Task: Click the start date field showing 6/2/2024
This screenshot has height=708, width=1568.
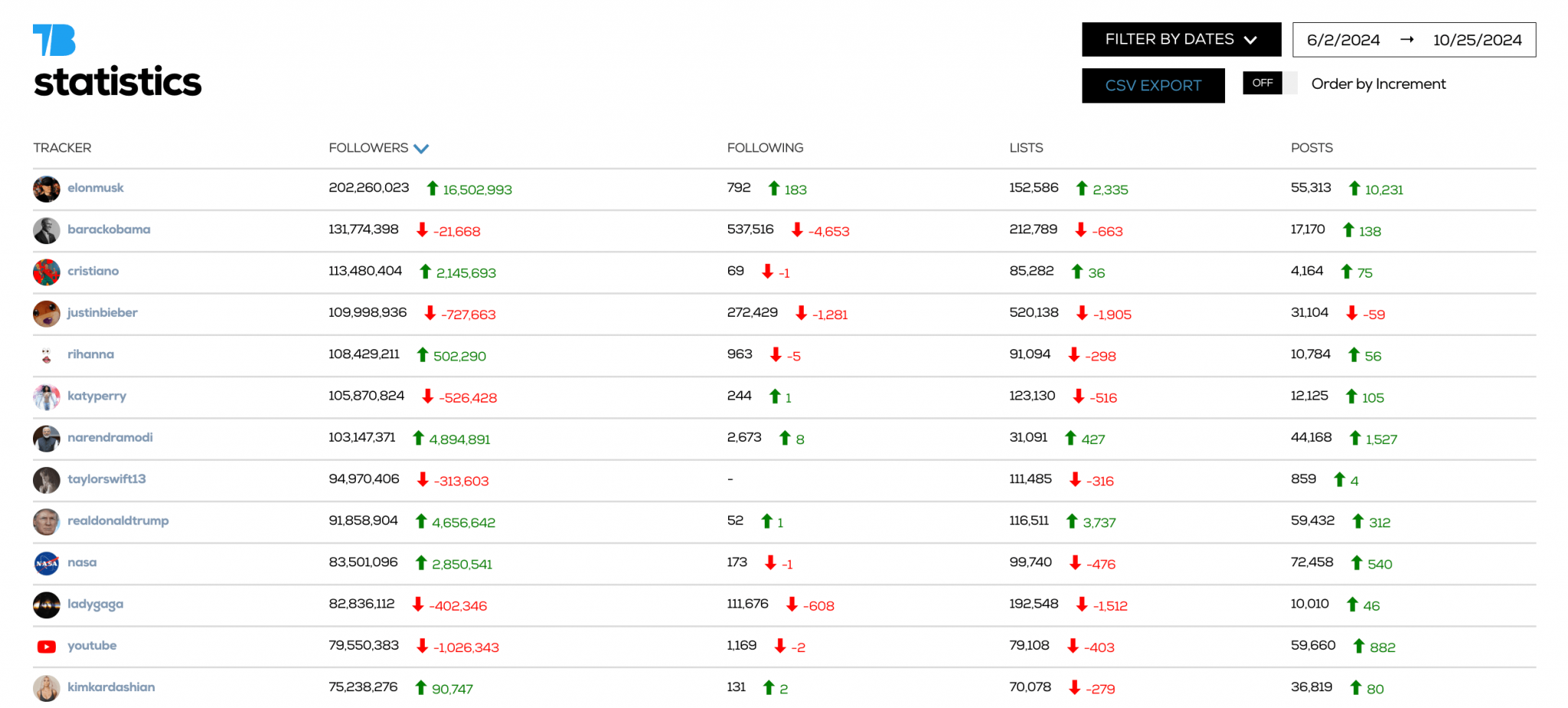Action: [x=1342, y=40]
